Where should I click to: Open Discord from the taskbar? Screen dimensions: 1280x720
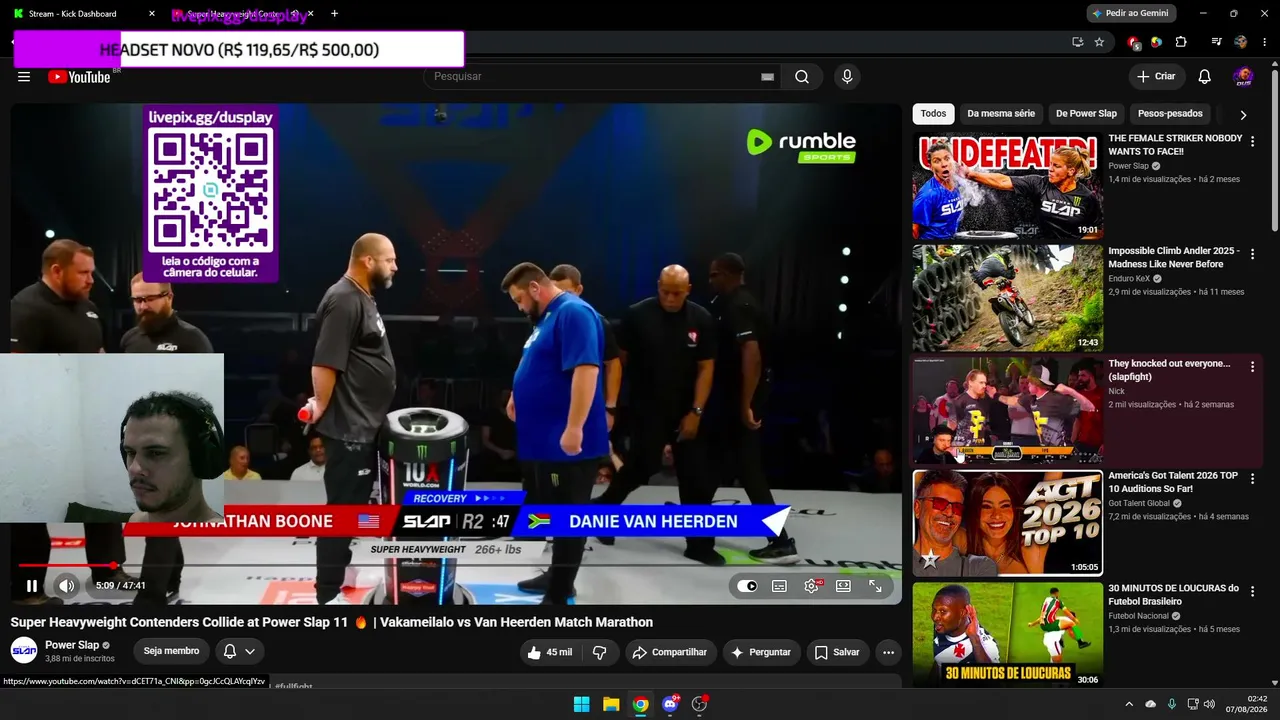click(x=670, y=704)
